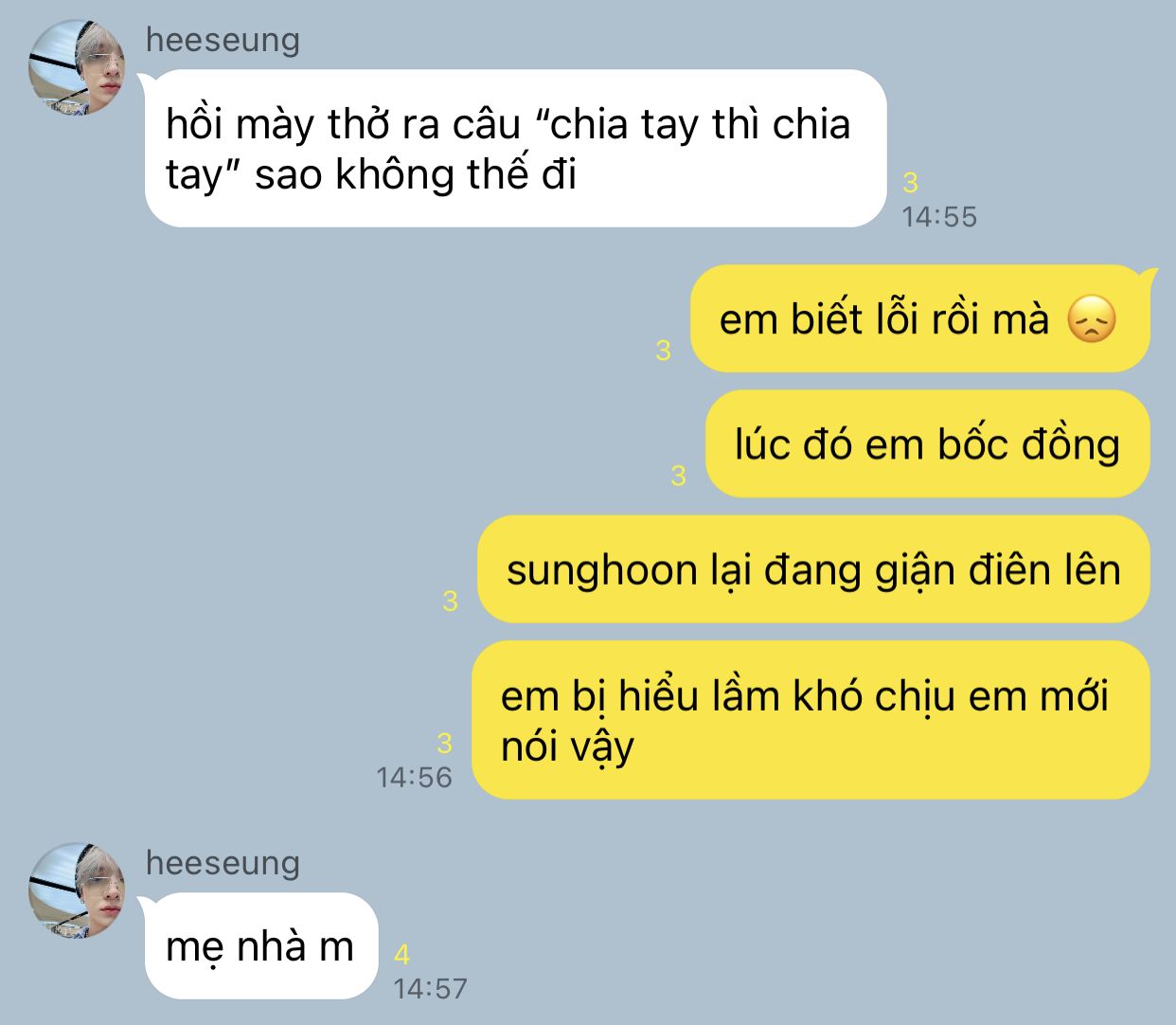Tap the 14:55 timestamp
Image resolution: width=1176 pixels, height=1025 pixels.
coord(939,217)
